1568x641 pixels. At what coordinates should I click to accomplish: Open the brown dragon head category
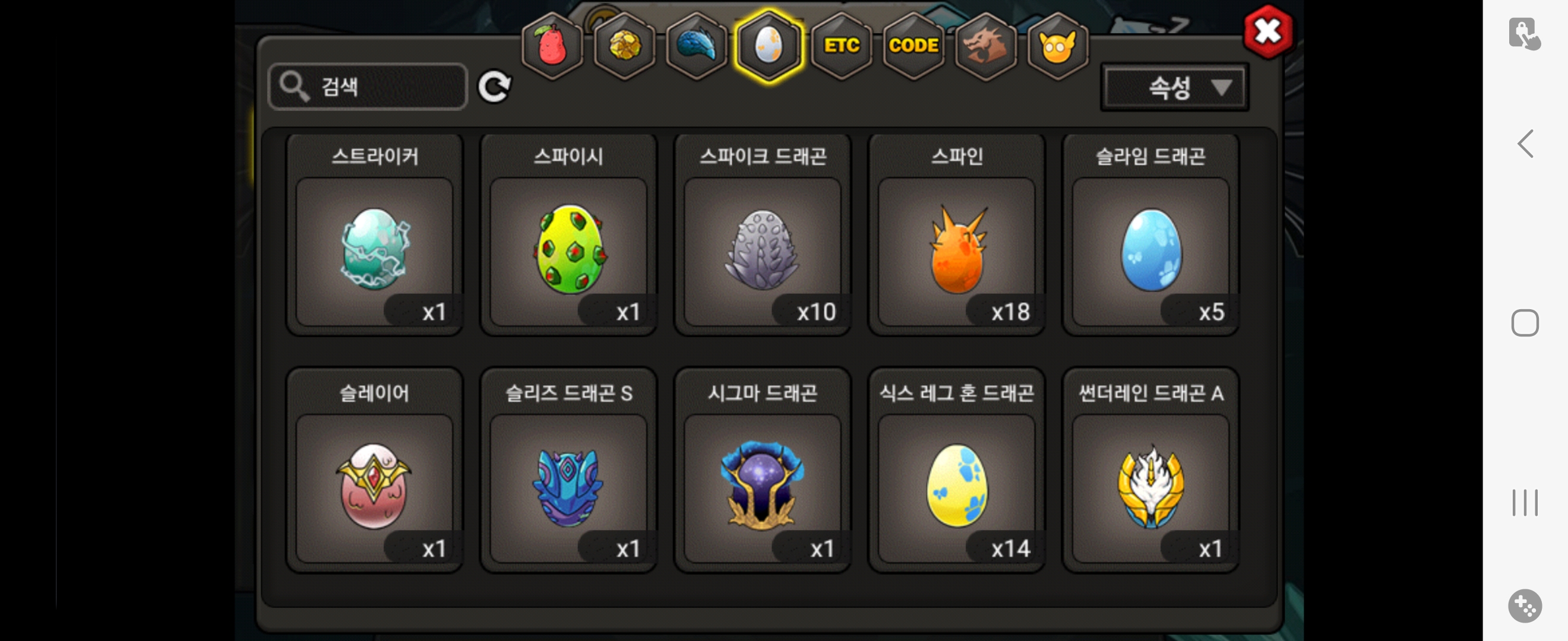[x=985, y=46]
